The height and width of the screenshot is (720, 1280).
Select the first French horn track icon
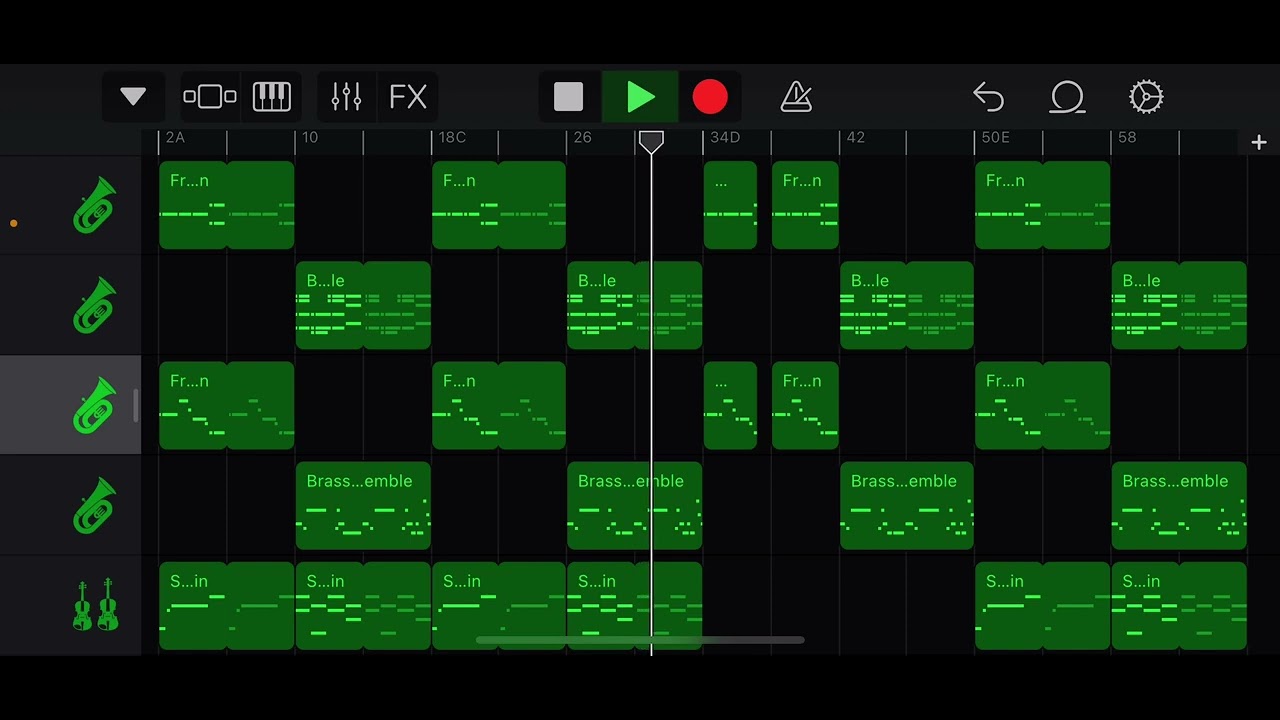tap(95, 205)
